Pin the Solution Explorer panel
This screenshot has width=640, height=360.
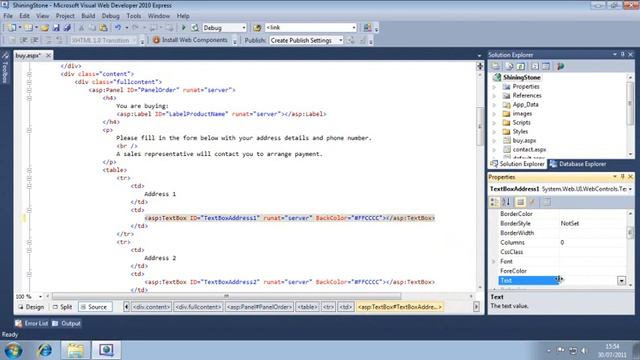coord(622,54)
